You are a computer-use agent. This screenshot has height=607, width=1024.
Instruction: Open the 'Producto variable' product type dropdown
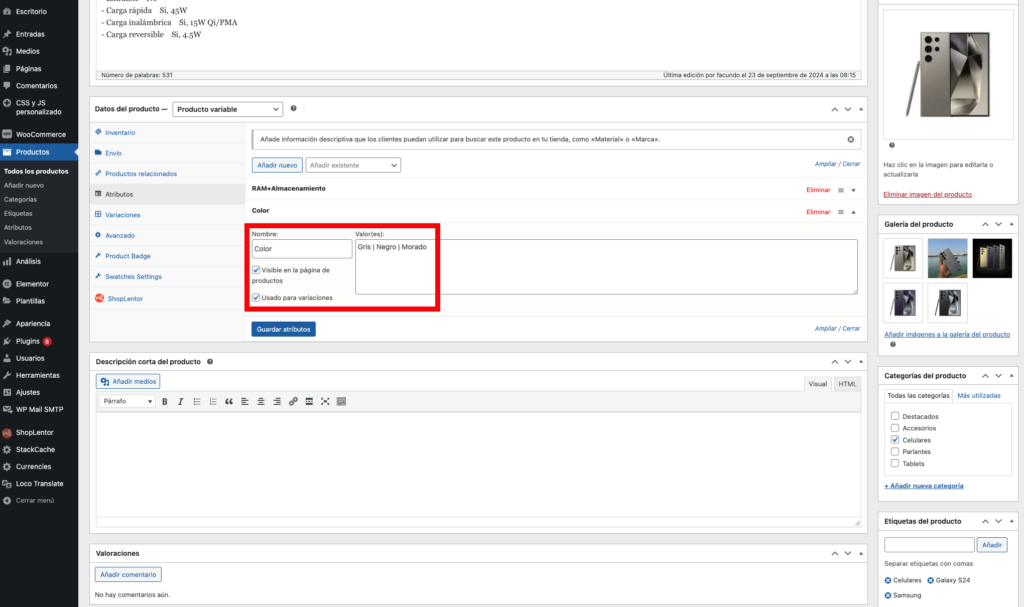click(x=228, y=109)
